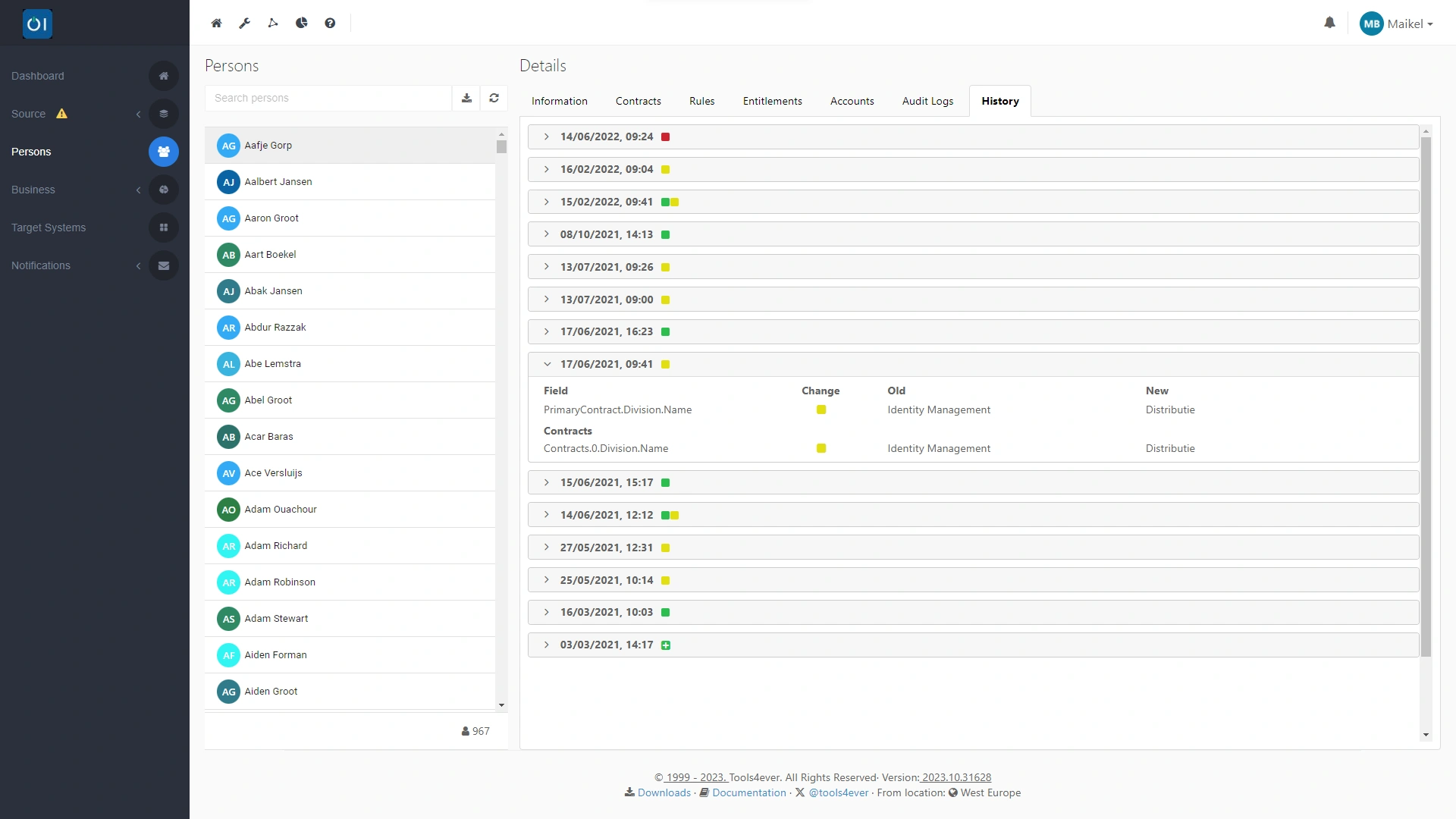Click the Business circle icon

pyautogui.click(x=164, y=190)
